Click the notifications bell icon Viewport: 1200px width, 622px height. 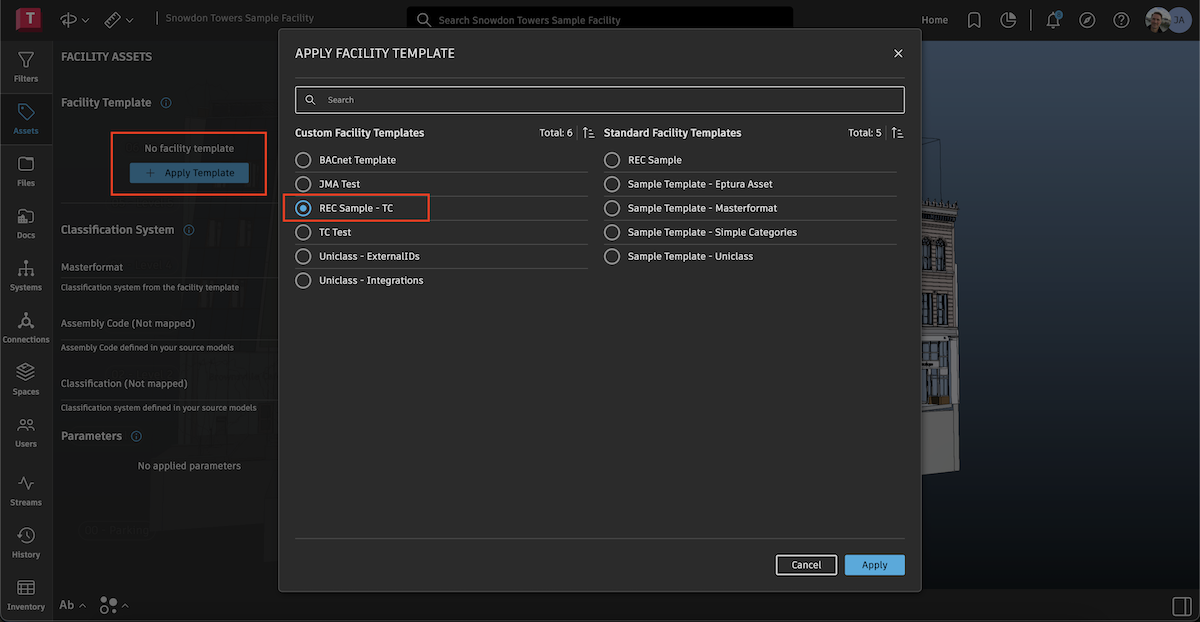1053,20
